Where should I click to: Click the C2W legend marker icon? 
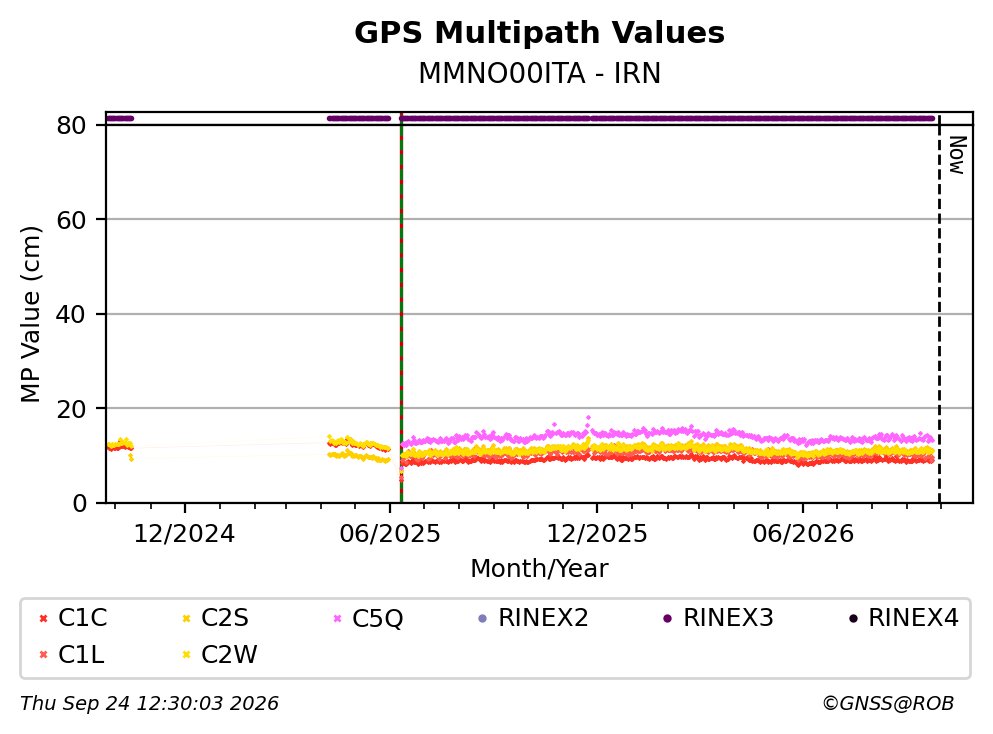point(186,655)
